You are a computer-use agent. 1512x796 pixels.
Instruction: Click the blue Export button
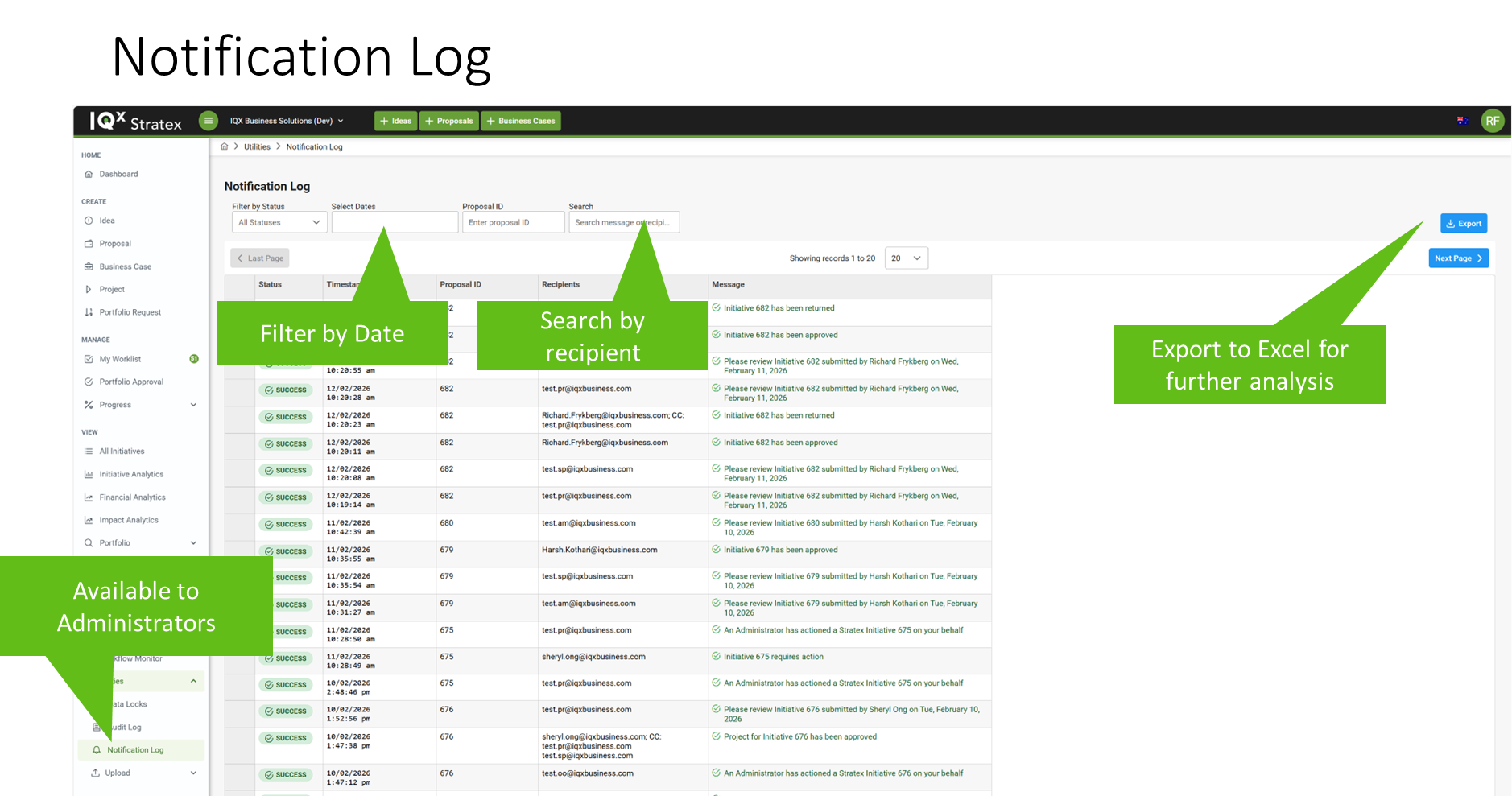[1463, 224]
